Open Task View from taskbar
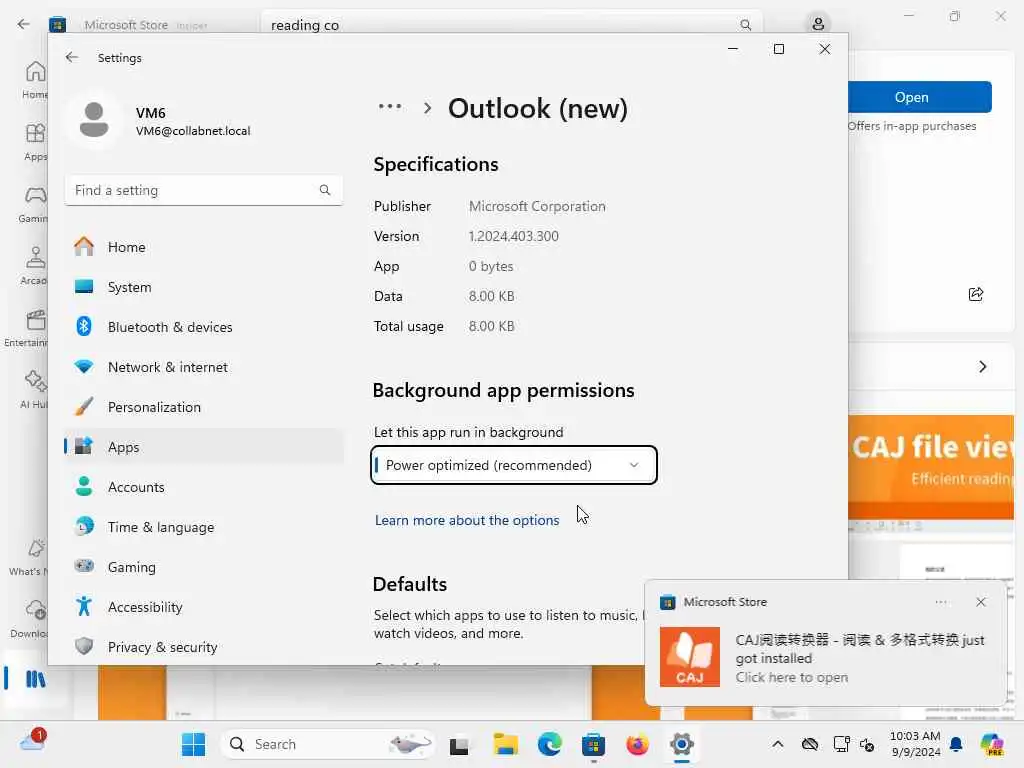Viewport: 1024px width, 768px height. pos(459,744)
